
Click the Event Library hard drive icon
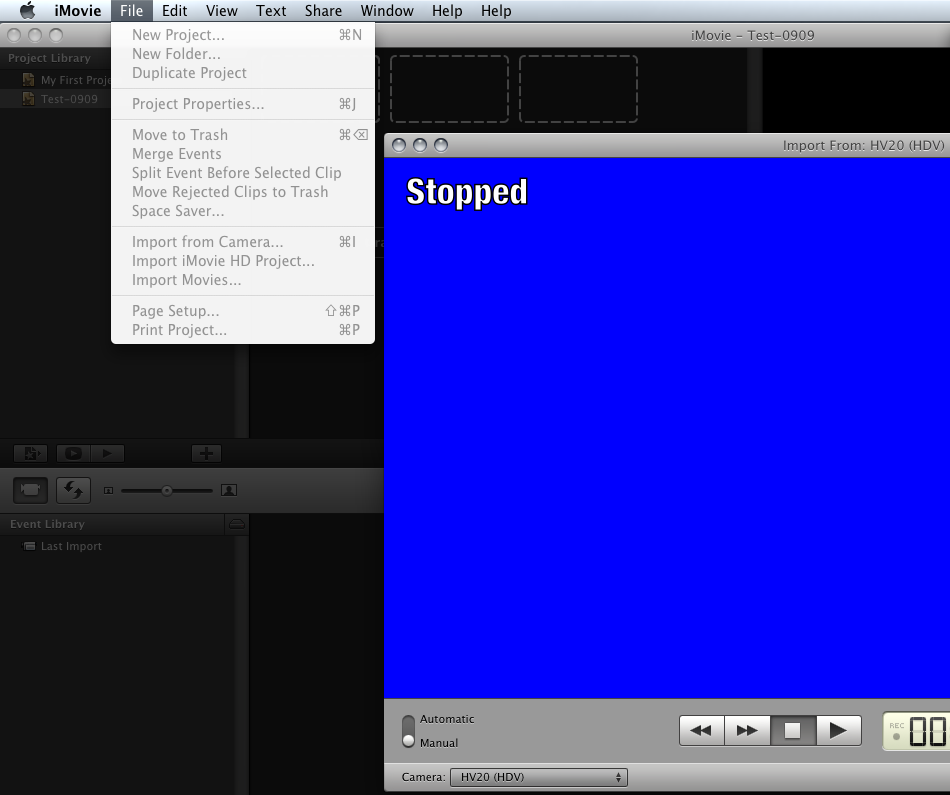tap(237, 524)
